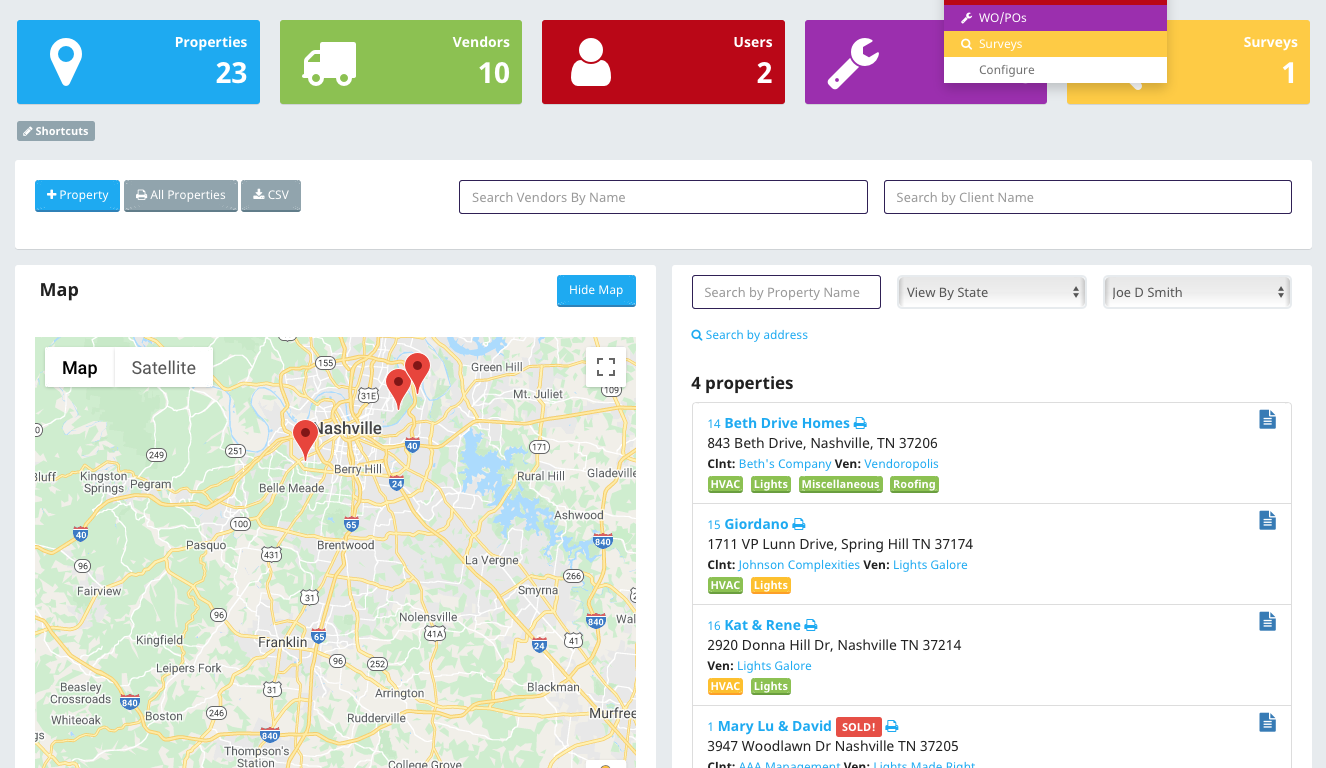Open the Properties 23 summary tile
Viewport: 1326px width, 768px height.
138,62
